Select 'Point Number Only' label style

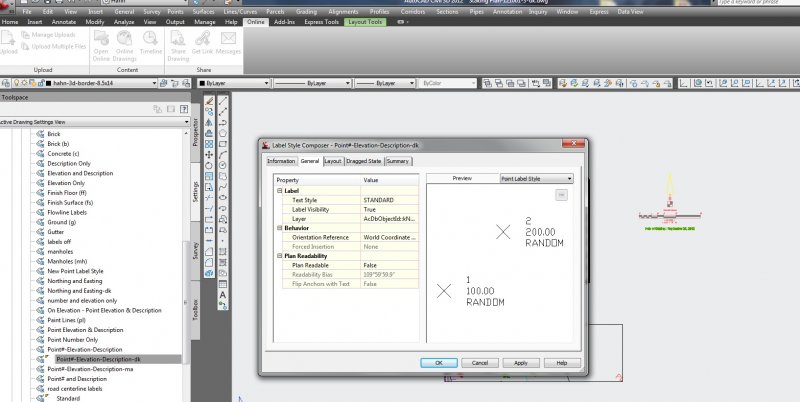point(73,340)
